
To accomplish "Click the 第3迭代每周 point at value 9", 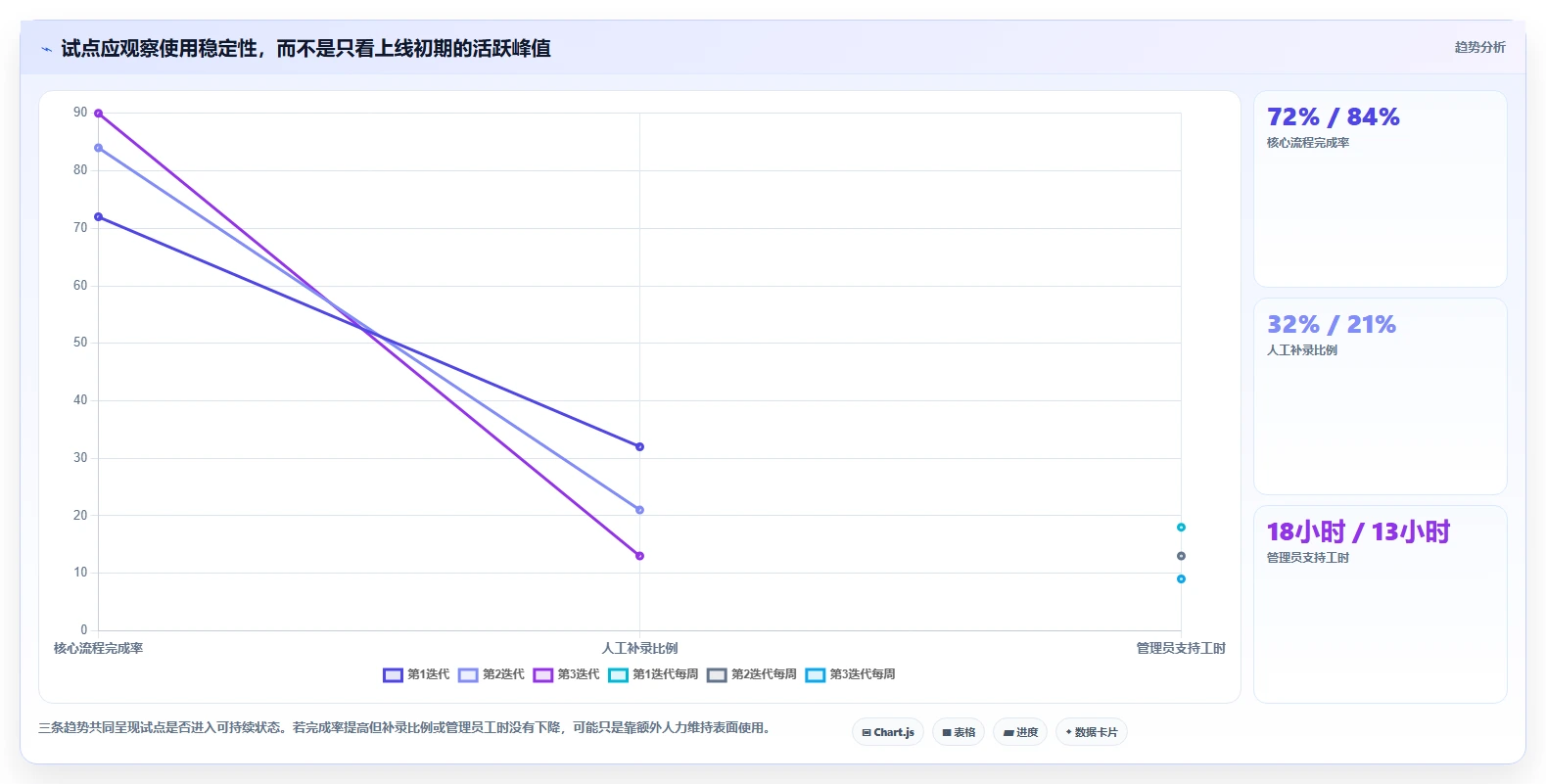I will click(1181, 579).
